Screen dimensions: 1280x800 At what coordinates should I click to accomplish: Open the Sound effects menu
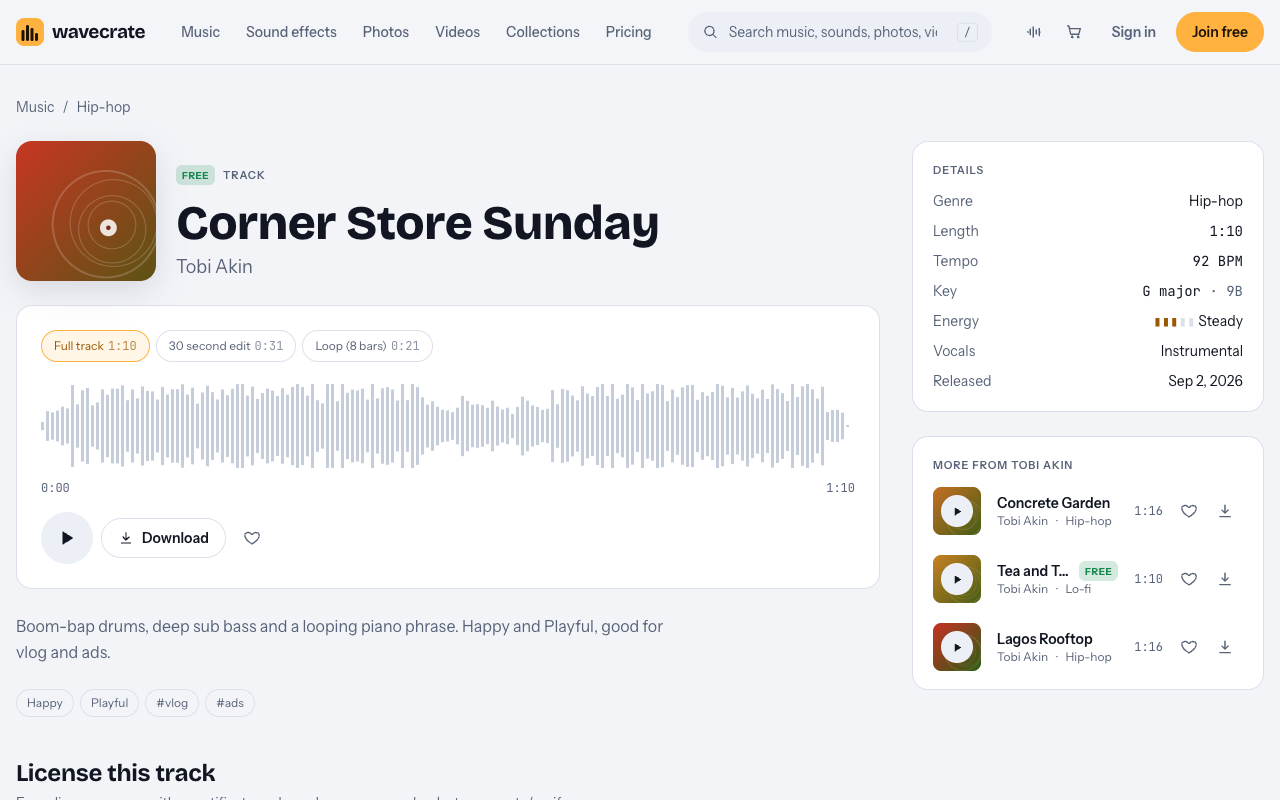pos(291,32)
